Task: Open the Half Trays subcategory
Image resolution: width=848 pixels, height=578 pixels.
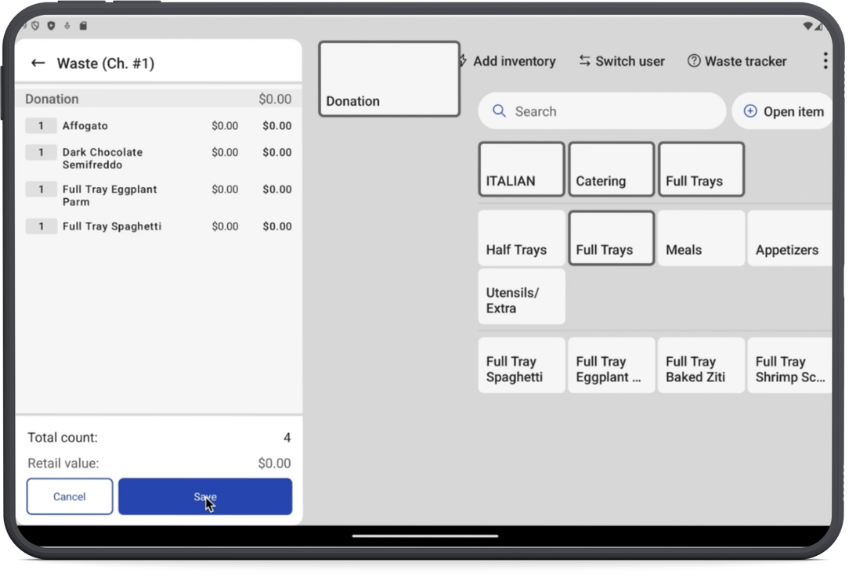Action: [521, 238]
